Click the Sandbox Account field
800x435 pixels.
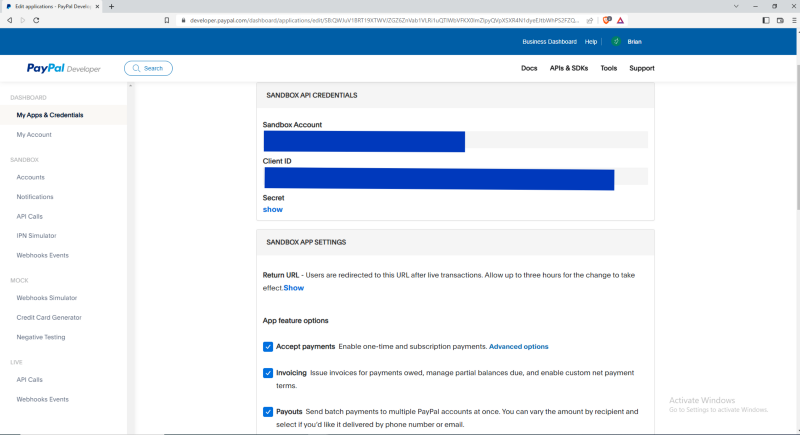pyautogui.click(x=455, y=140)
